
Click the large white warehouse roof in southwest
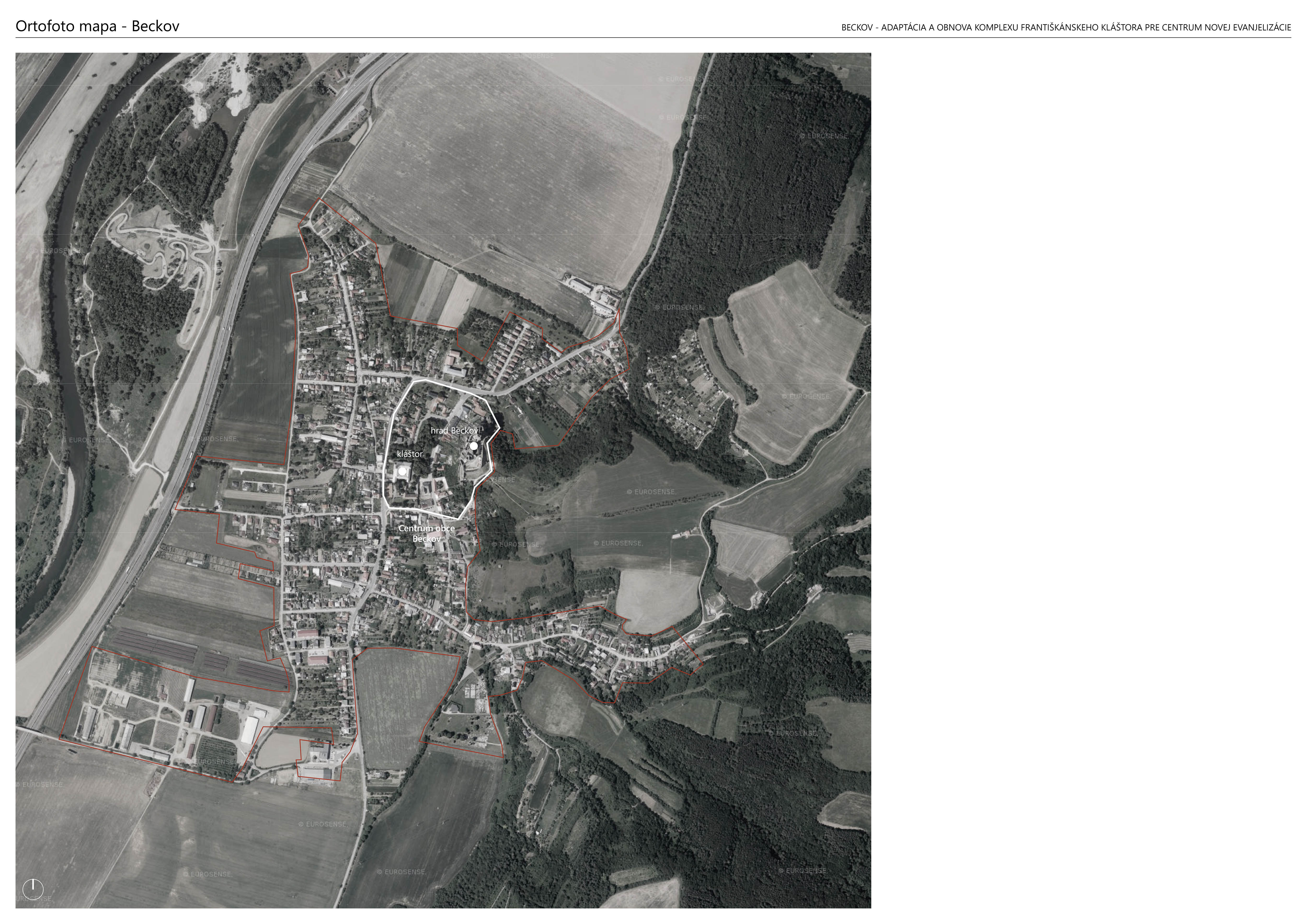click(250, 730)
